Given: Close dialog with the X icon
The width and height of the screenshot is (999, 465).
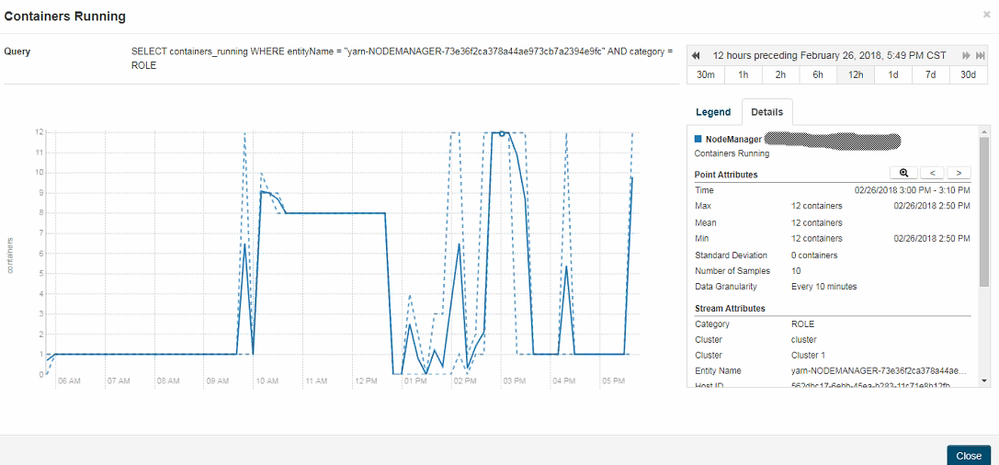Looking at the screenshot, I should point(987,13).
